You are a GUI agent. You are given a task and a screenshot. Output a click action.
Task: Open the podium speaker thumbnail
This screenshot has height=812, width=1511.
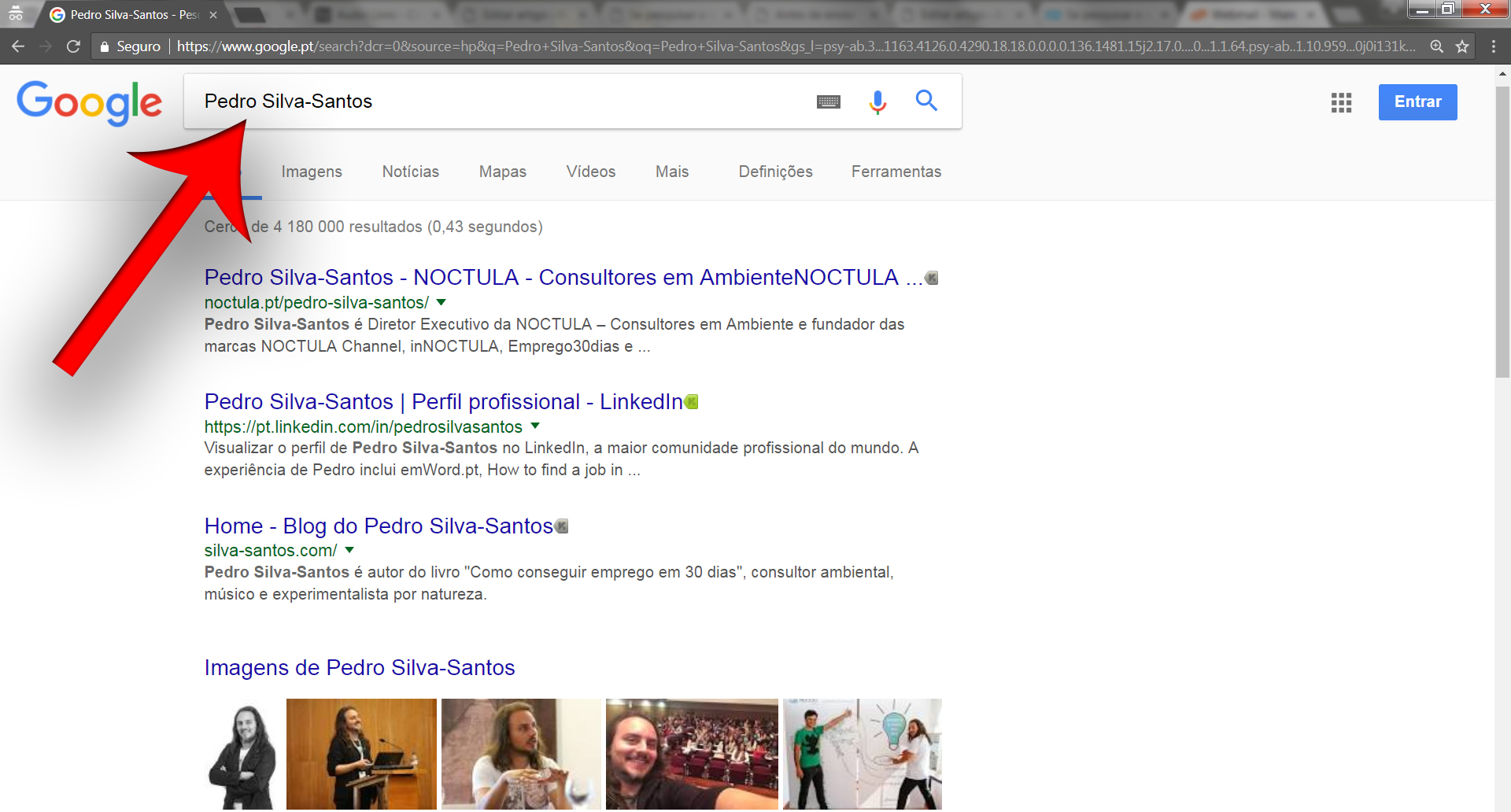tap(361, 755)
